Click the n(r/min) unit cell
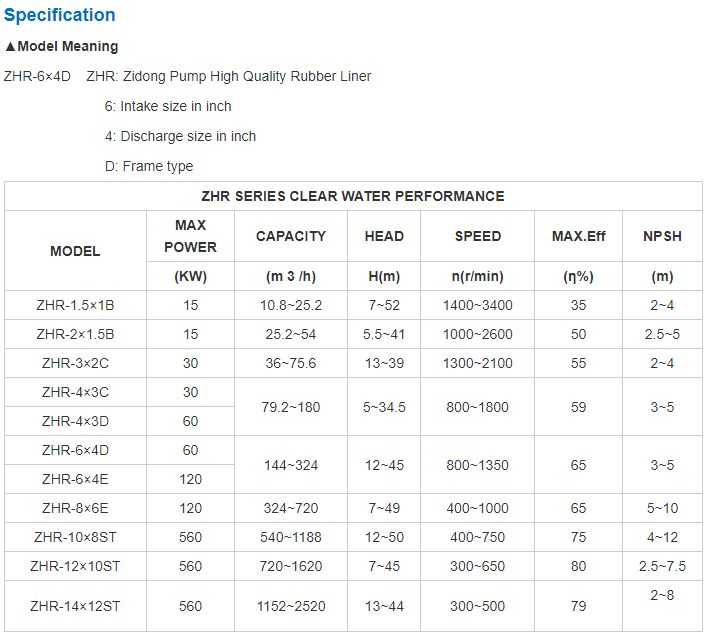The width and height of the screenshot is (707, 637). pos(478,276)
